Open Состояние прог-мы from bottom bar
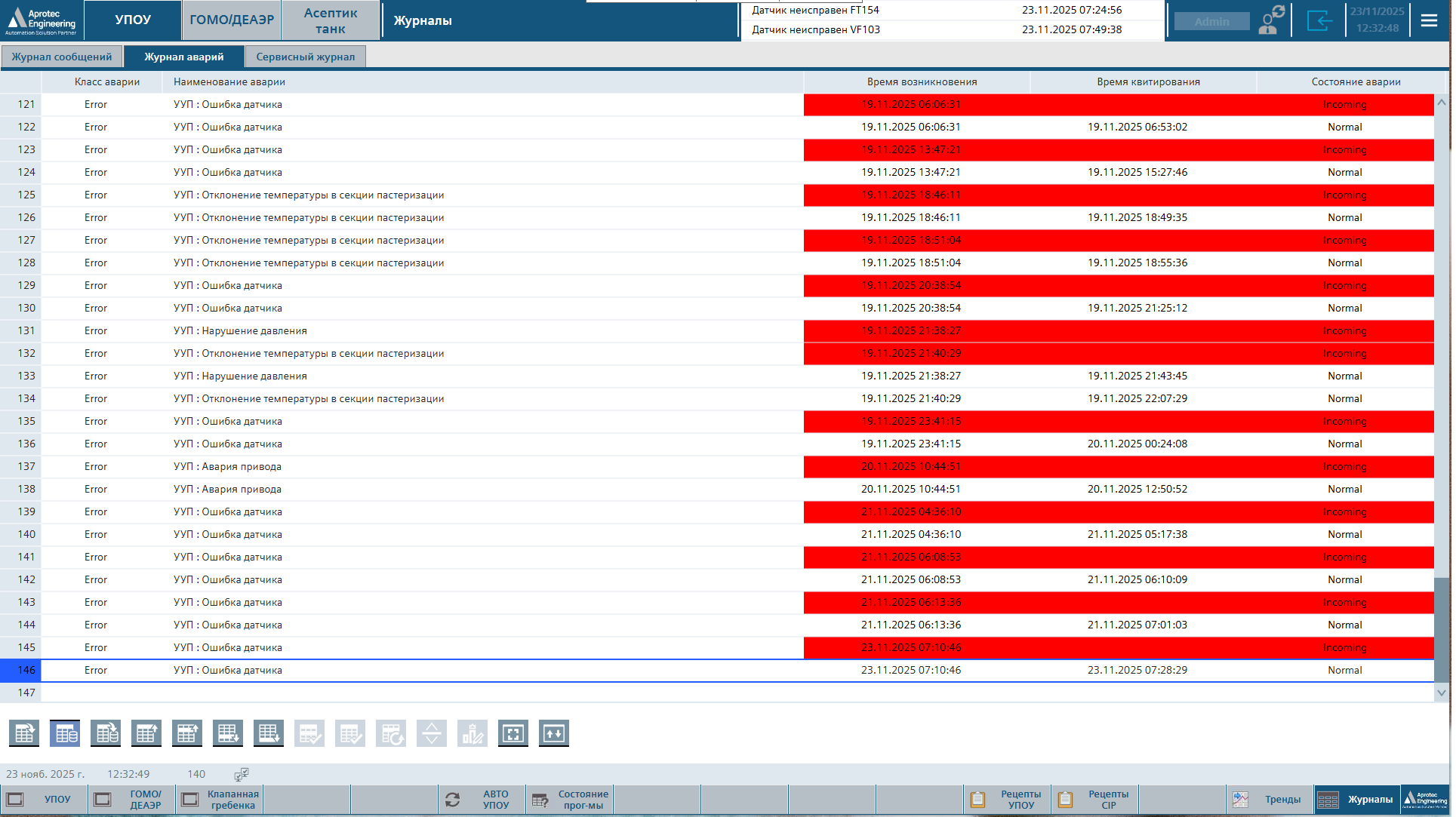This screenshot has width=1456, height=817. [571, 800]
